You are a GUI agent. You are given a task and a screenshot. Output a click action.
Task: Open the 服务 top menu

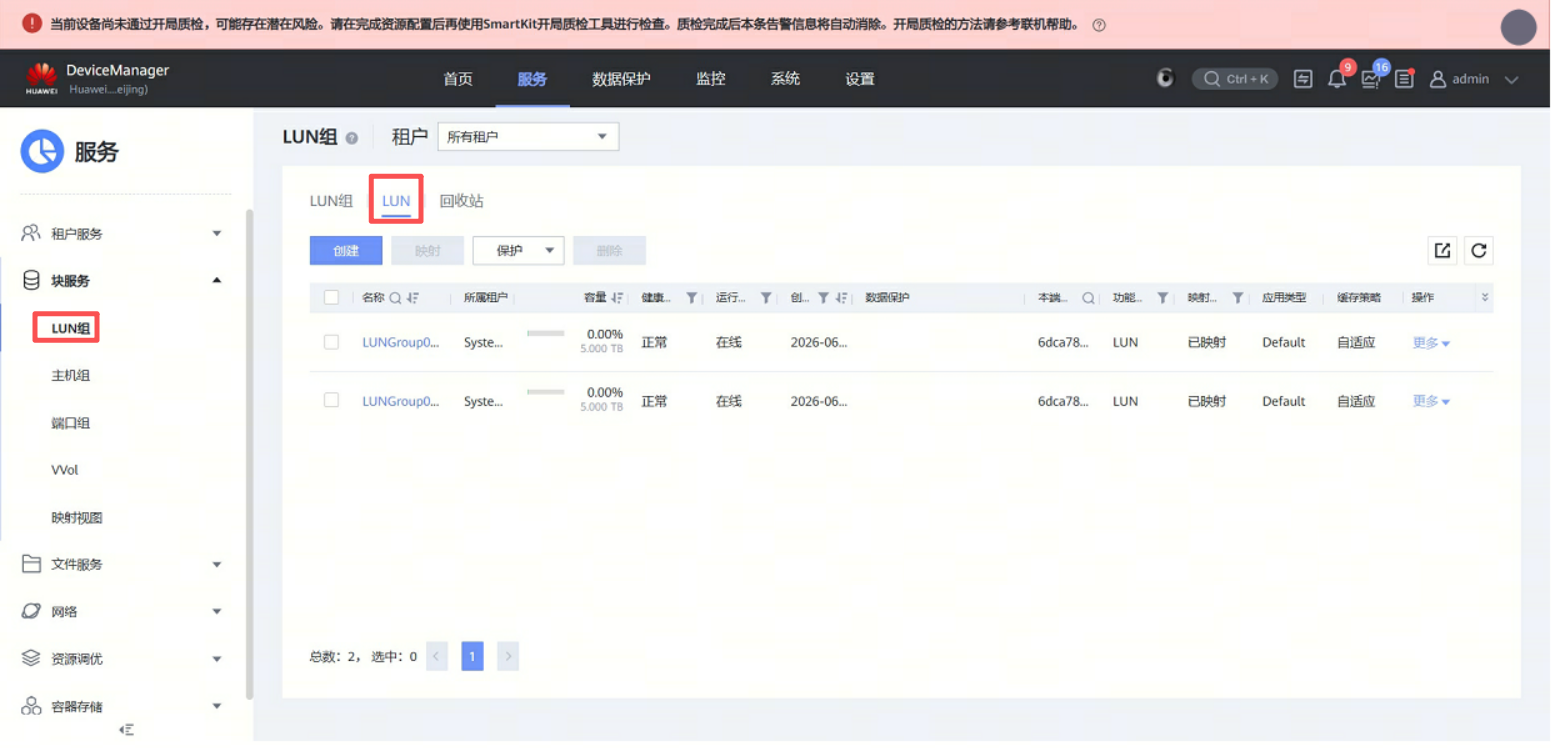[532, 79]
